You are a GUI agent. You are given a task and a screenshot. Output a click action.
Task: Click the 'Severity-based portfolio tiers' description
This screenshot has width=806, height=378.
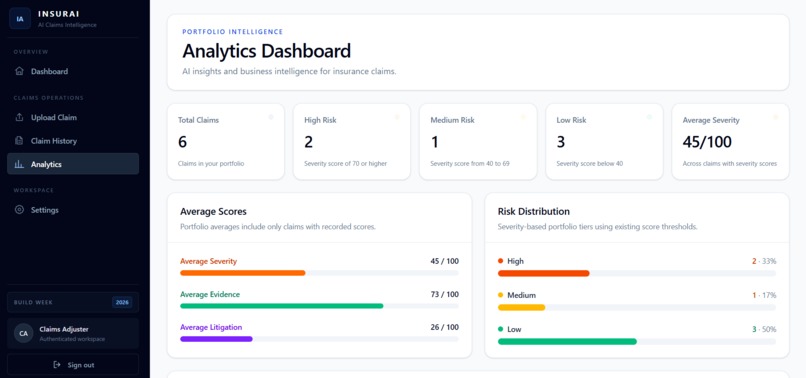[x=597, y=226]
